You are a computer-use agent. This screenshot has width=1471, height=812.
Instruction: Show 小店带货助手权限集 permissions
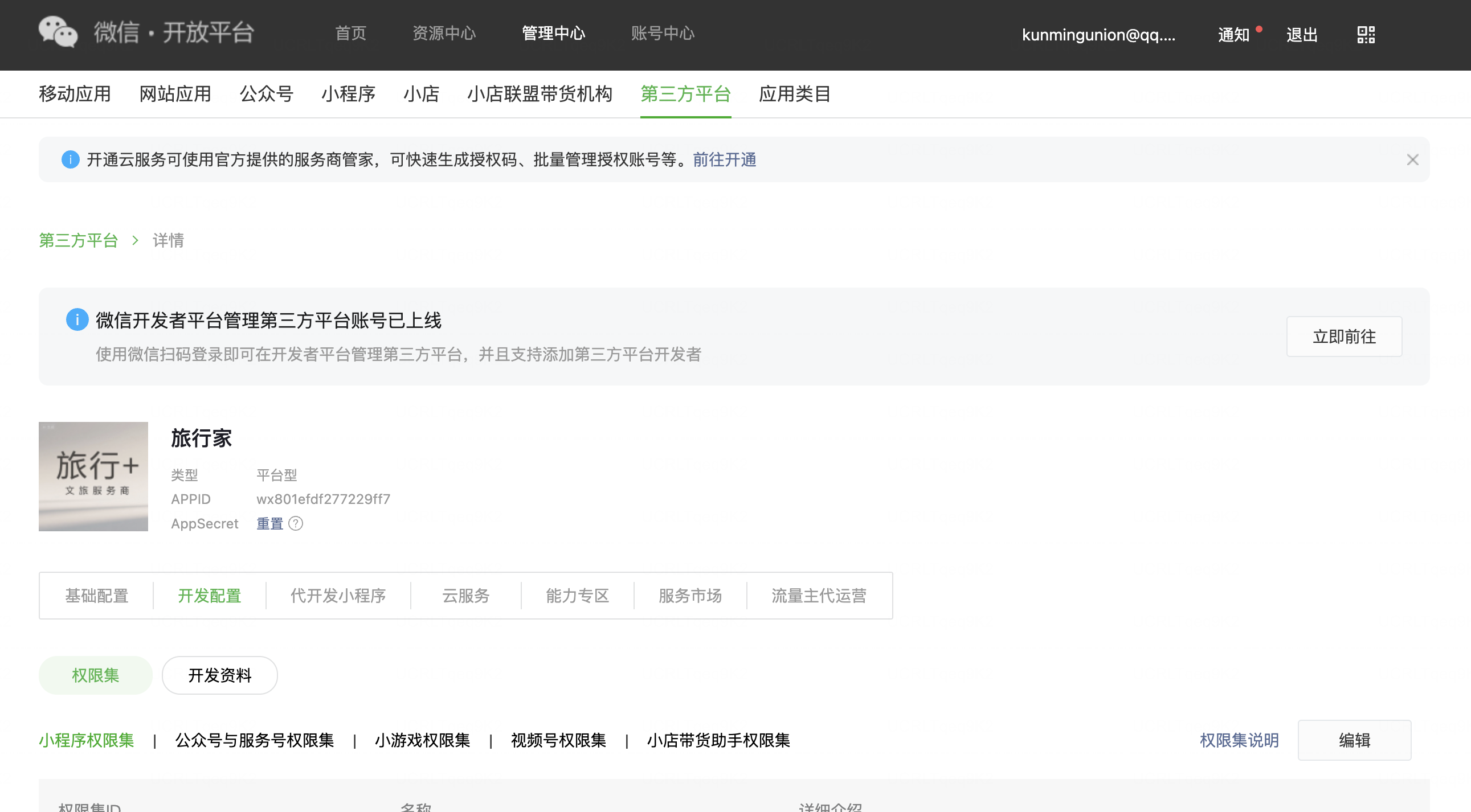[718, 740]
